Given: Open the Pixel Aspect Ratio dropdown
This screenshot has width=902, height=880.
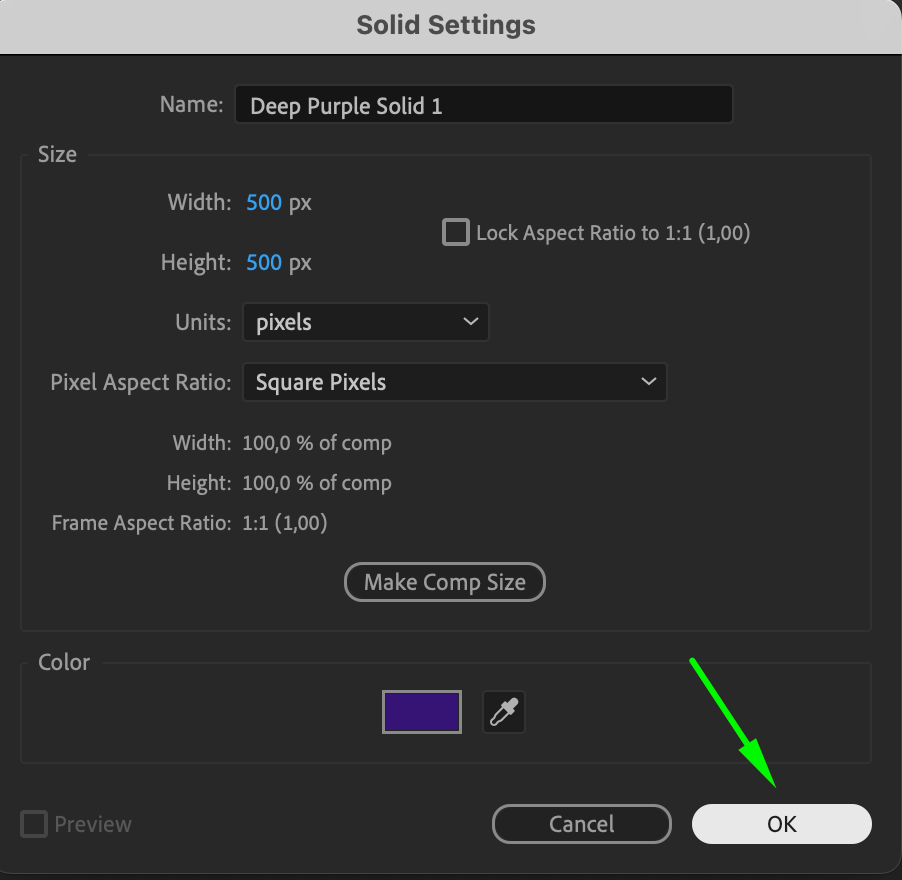Looking at the screenshot, I should click(455, 382).
